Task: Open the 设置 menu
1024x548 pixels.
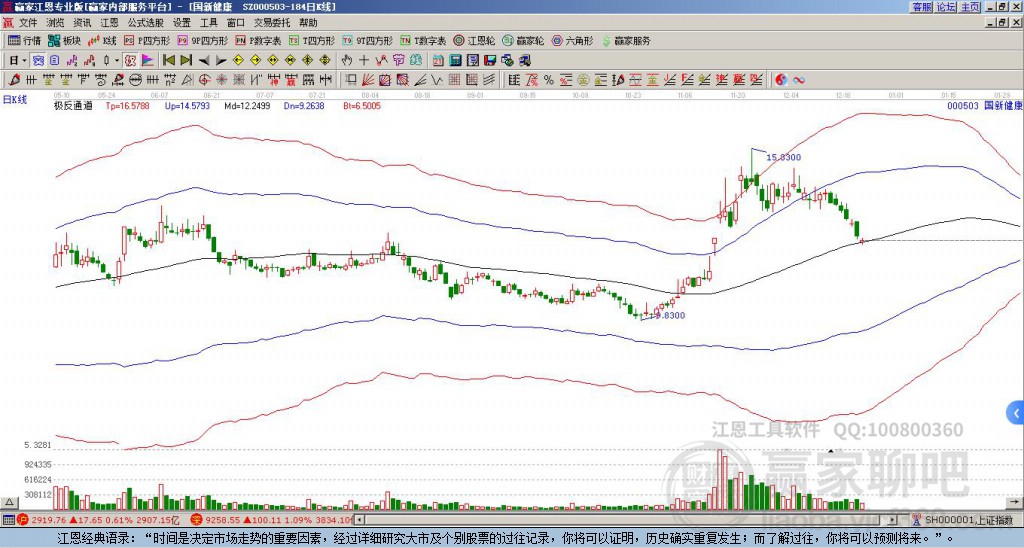Action: click(182, 23)
